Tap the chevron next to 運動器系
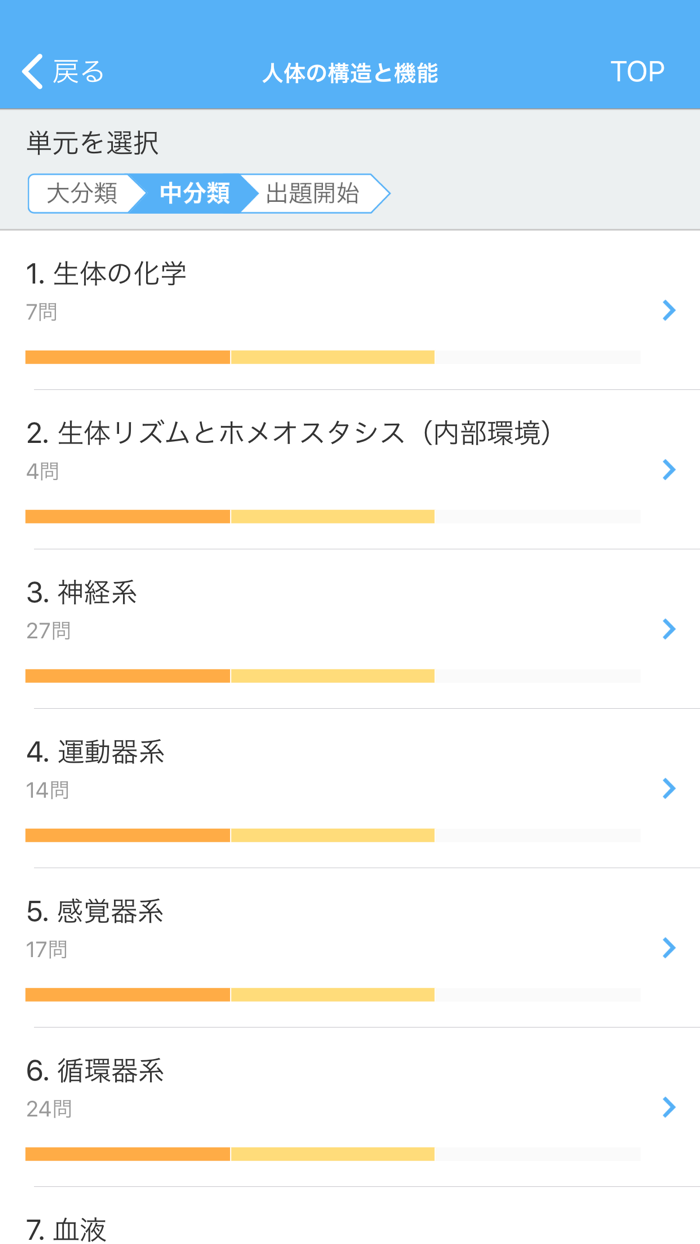Image resolution: width=700 pixels, height=1244 pixels. (x=668, y=789)
